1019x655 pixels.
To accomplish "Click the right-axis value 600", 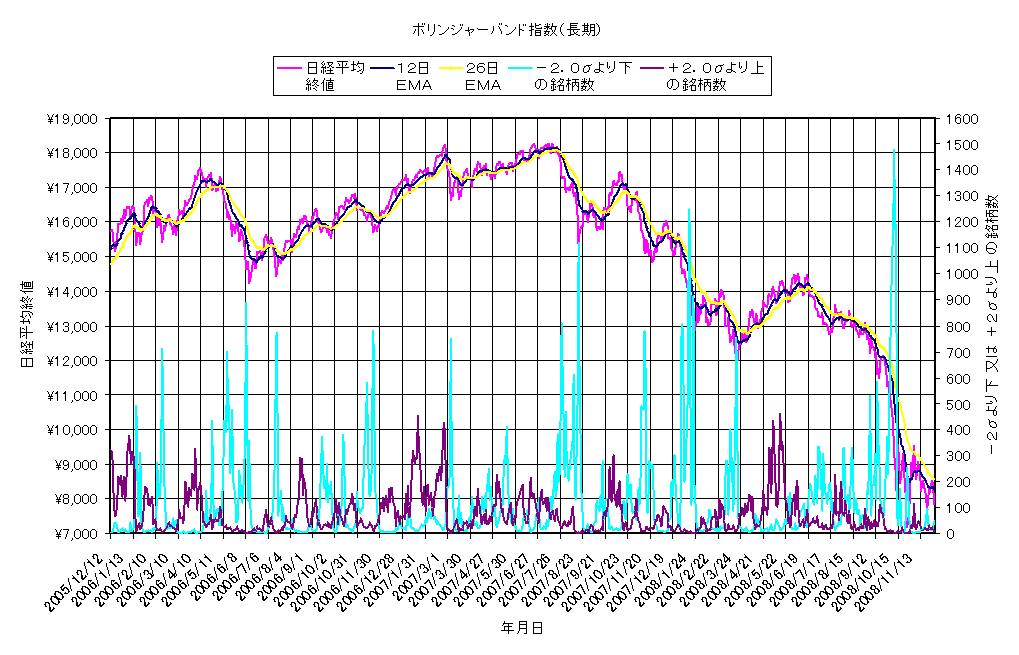I will coord(959,378).
